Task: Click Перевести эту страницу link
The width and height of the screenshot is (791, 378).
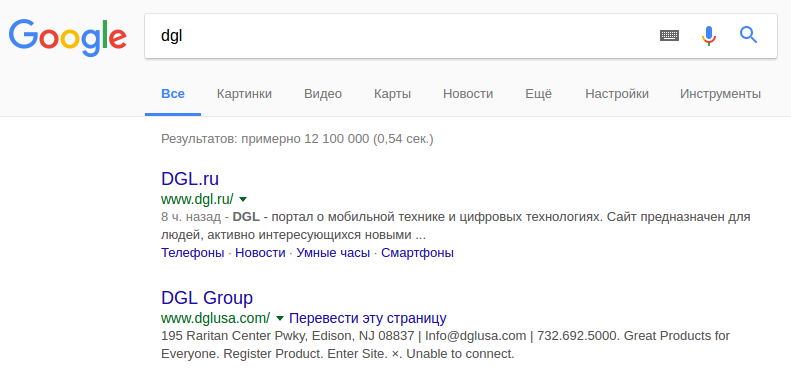Action: coord(368,318)
